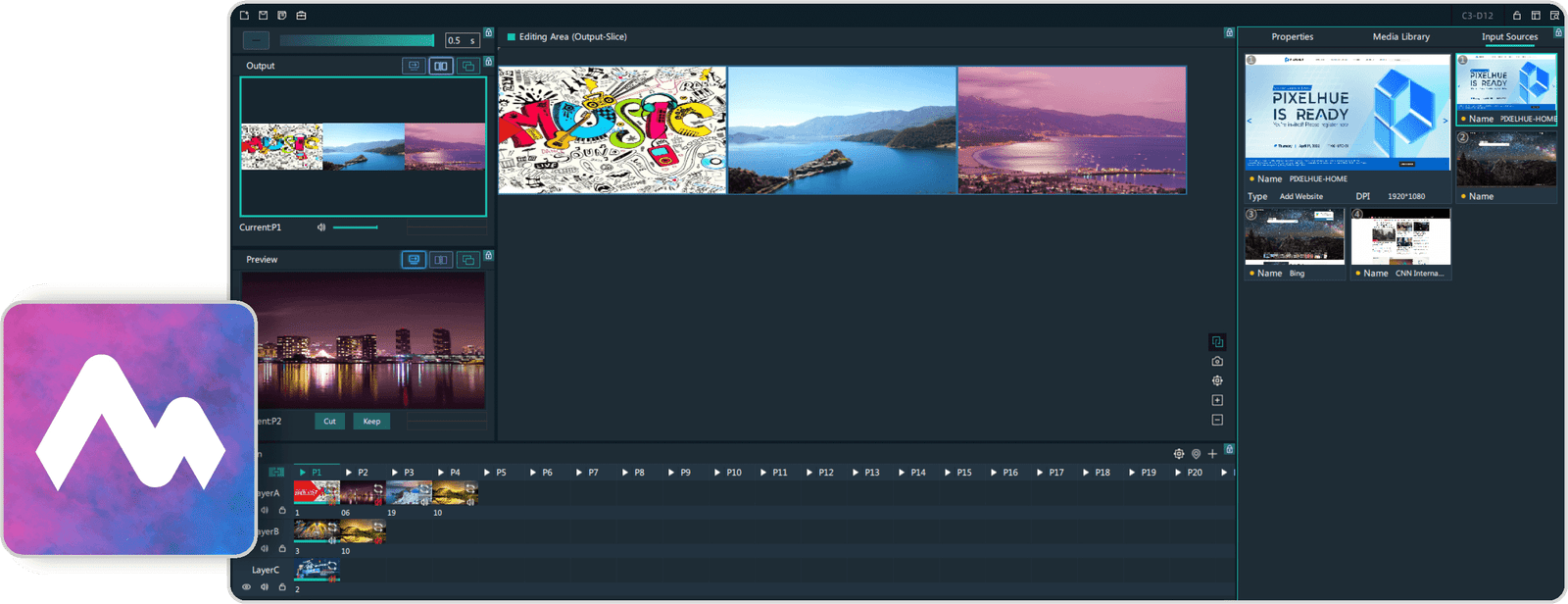Select the large PIXELHUE-HOME source preview
The width and height of the screenshot is (1568, 604).
(x=1347, y=113)
